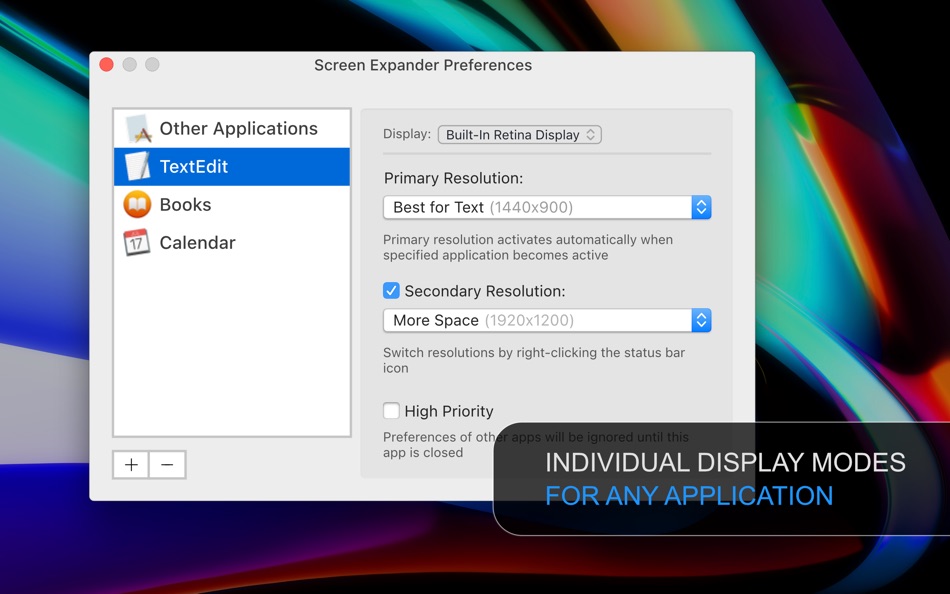Image resolution: width=950 pixels, height=594 pixels.
Task: Click the Secondary Resolution label text
Action: tap(485, 291)
